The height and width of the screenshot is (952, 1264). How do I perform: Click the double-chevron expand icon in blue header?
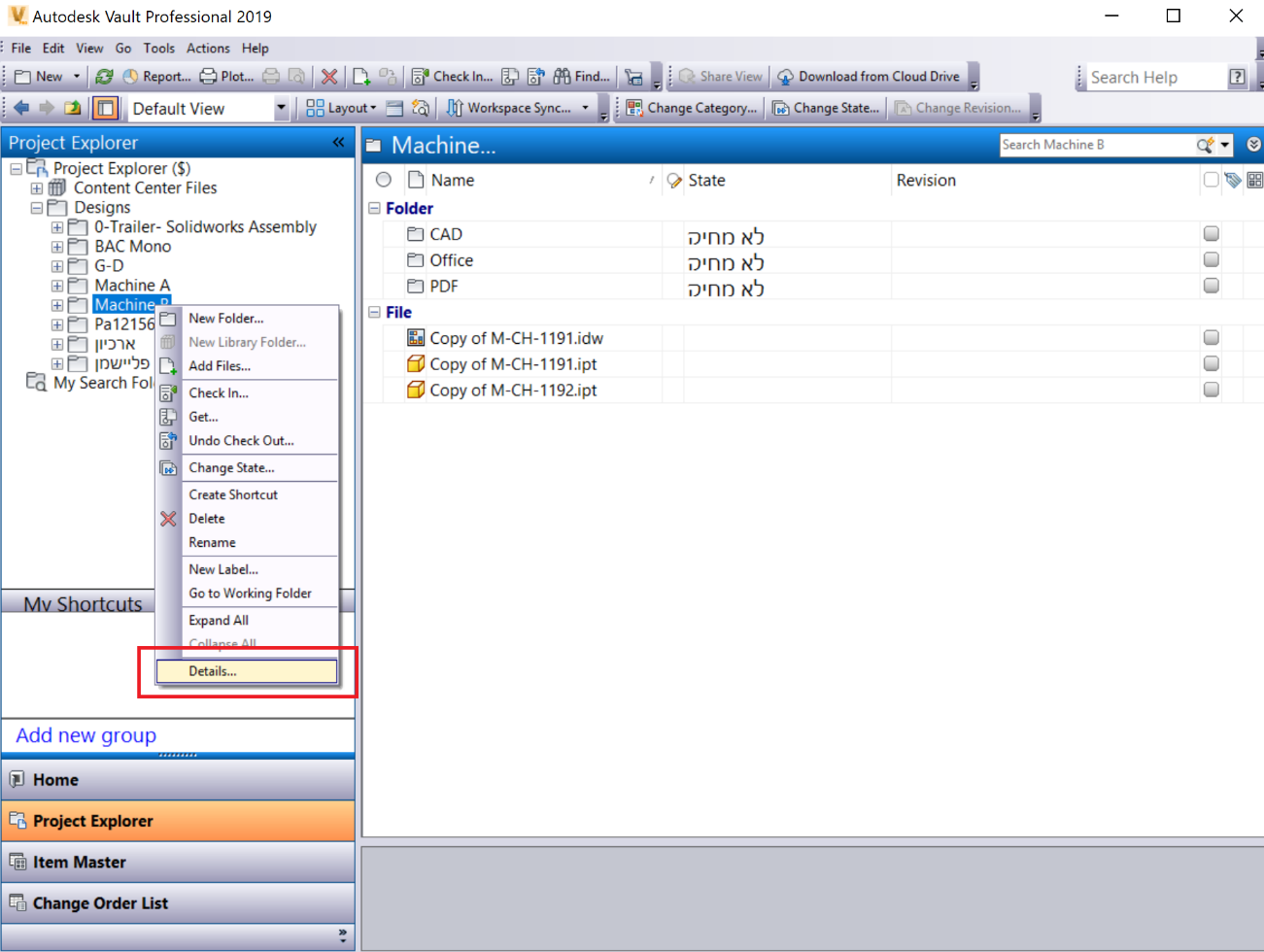pyautogui.click(x=1254, y=145)
